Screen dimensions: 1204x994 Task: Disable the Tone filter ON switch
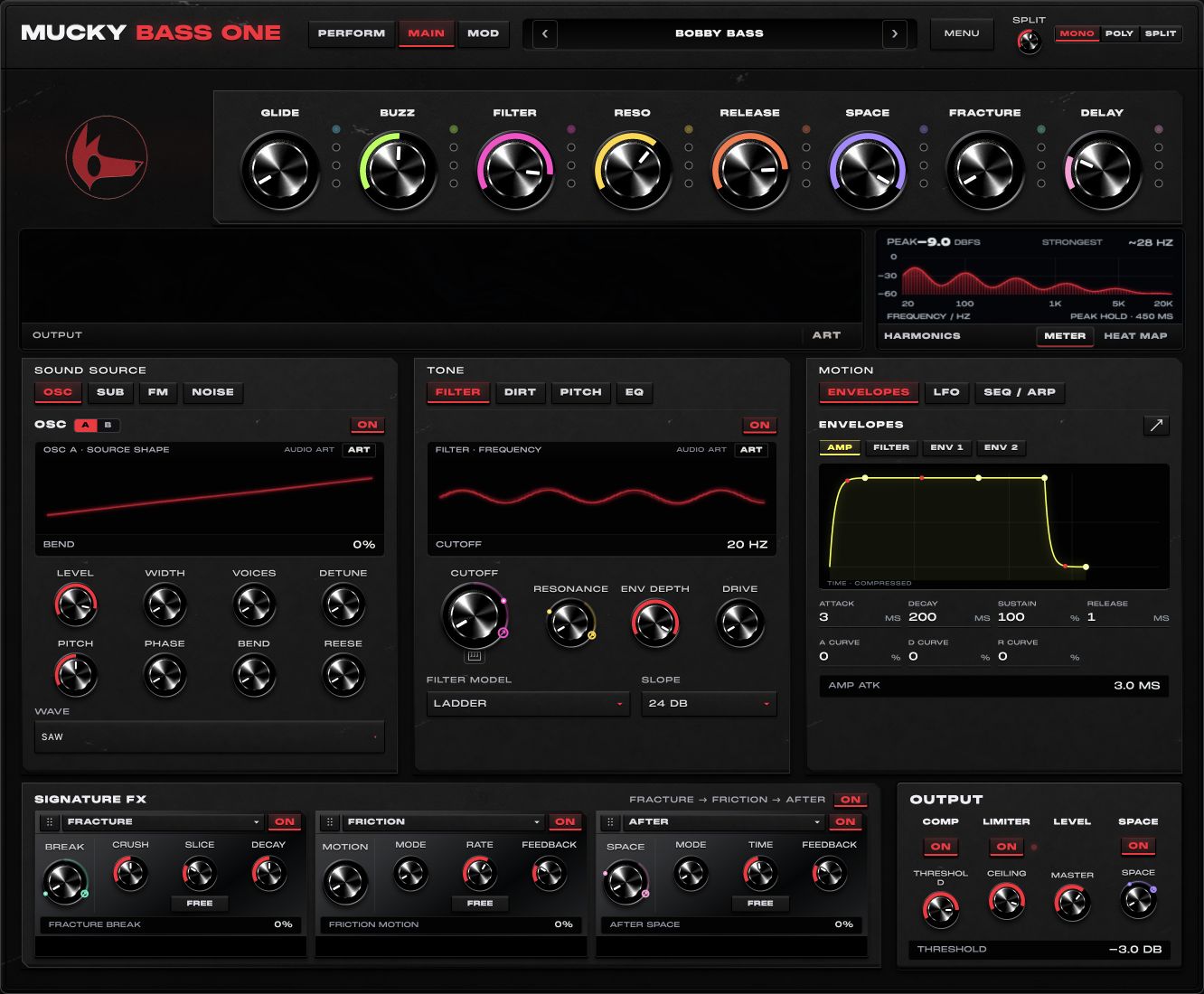[759, 425]
